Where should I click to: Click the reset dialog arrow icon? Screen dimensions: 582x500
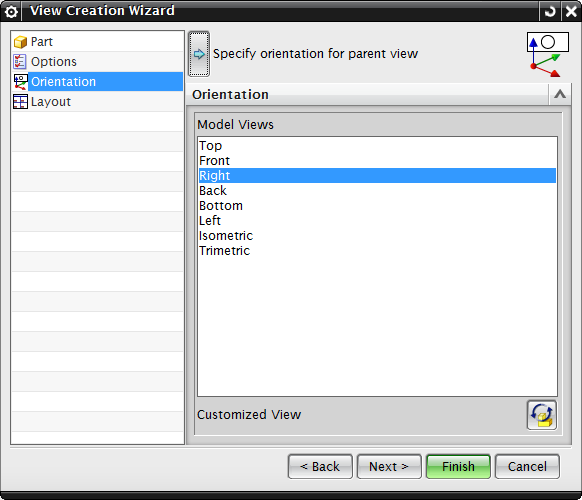[x=550, y=12]
